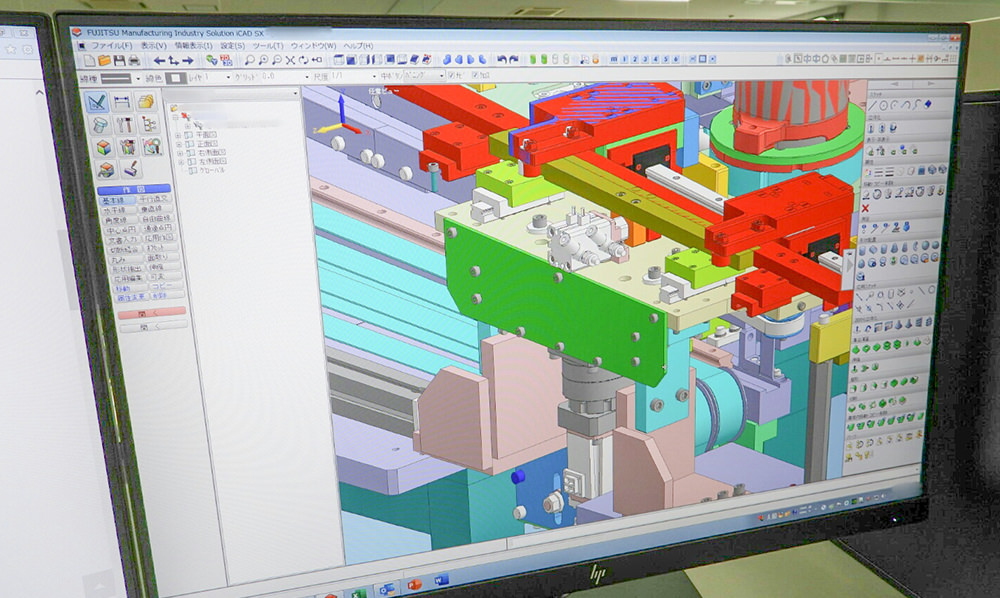
Task: Click the pink bar button below command list
Action: coord(152,312)
